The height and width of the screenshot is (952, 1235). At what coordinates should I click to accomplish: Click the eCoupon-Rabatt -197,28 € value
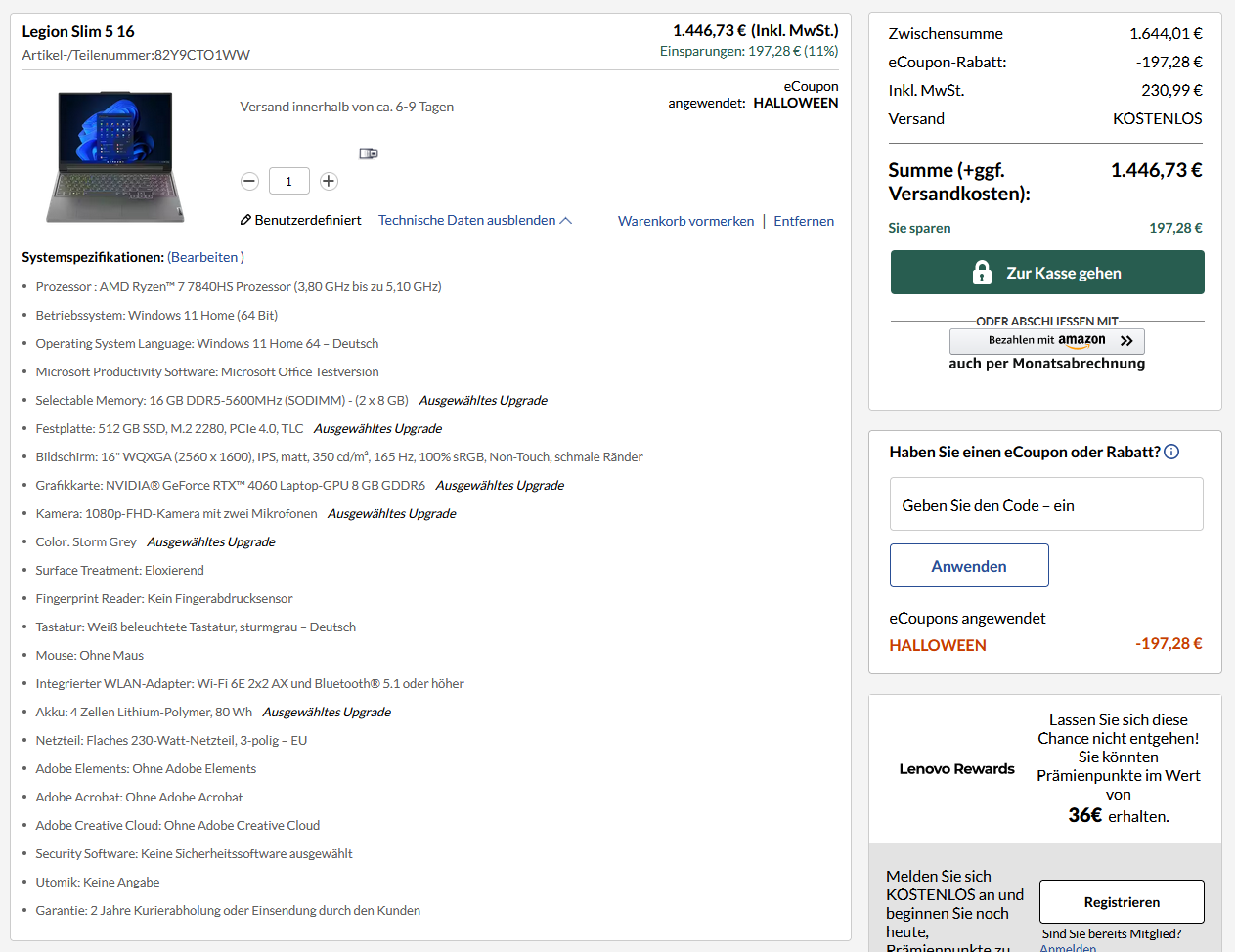click(x=1169, y=62)
